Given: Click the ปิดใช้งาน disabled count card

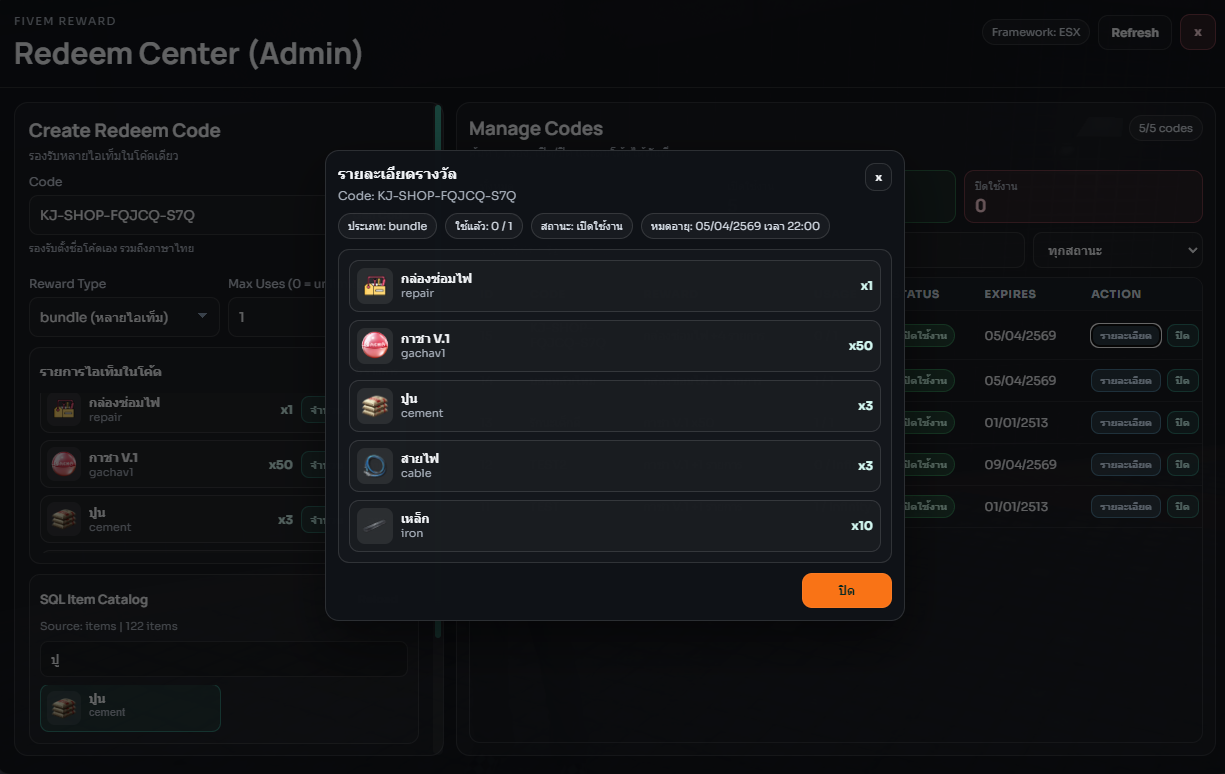Looking at the screenshot, I should 1083,196.
